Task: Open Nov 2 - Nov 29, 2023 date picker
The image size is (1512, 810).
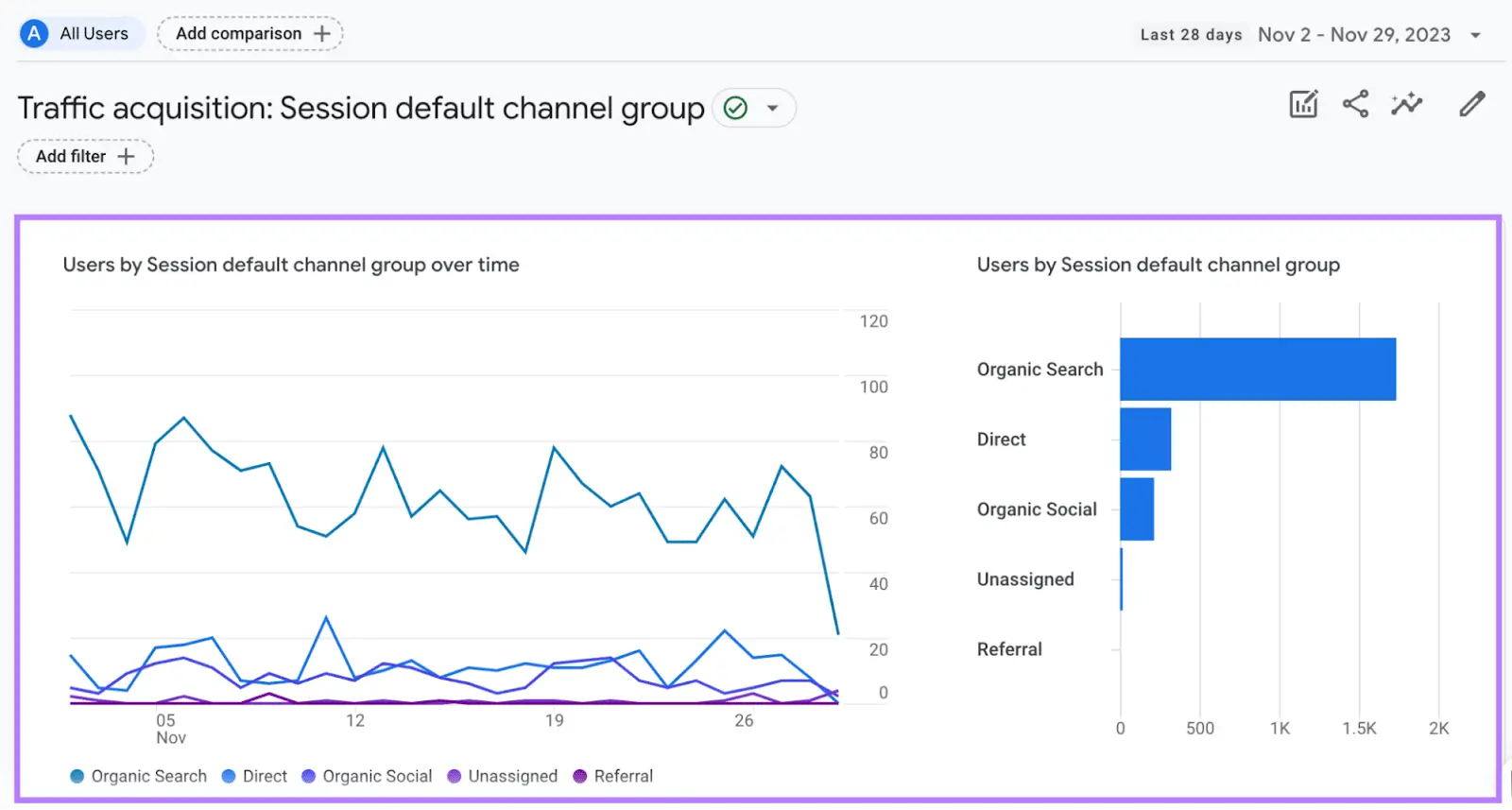Action: point(1353,35)
